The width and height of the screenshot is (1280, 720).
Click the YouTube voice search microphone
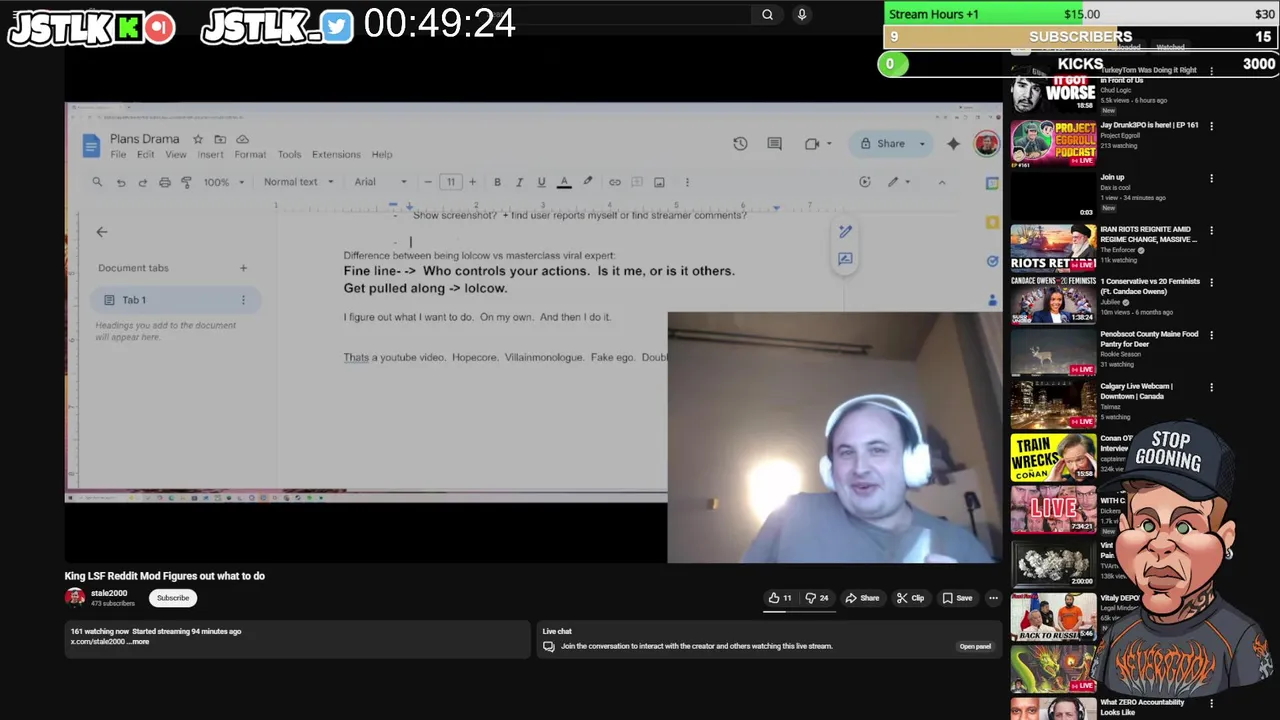click(801, 14)
